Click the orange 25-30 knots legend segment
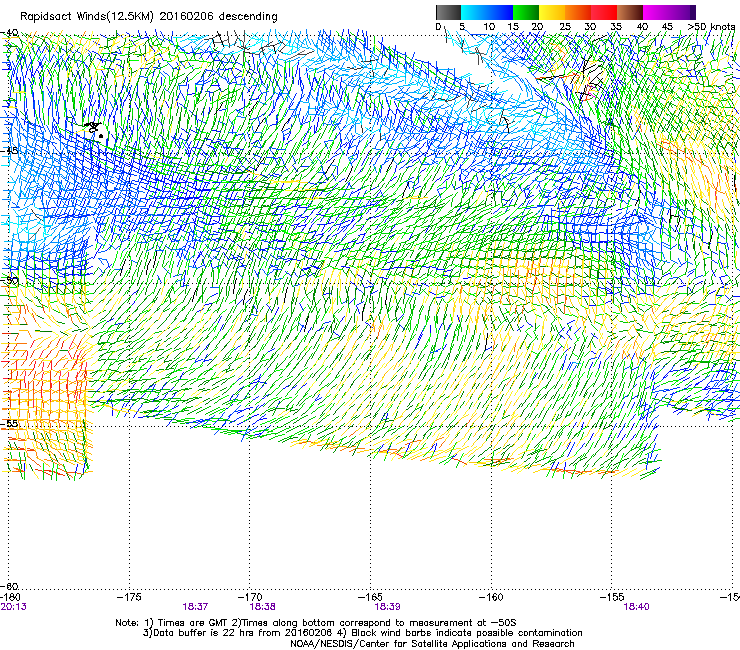The height and width of the screenshot is (650, 740). coord(578,12)
